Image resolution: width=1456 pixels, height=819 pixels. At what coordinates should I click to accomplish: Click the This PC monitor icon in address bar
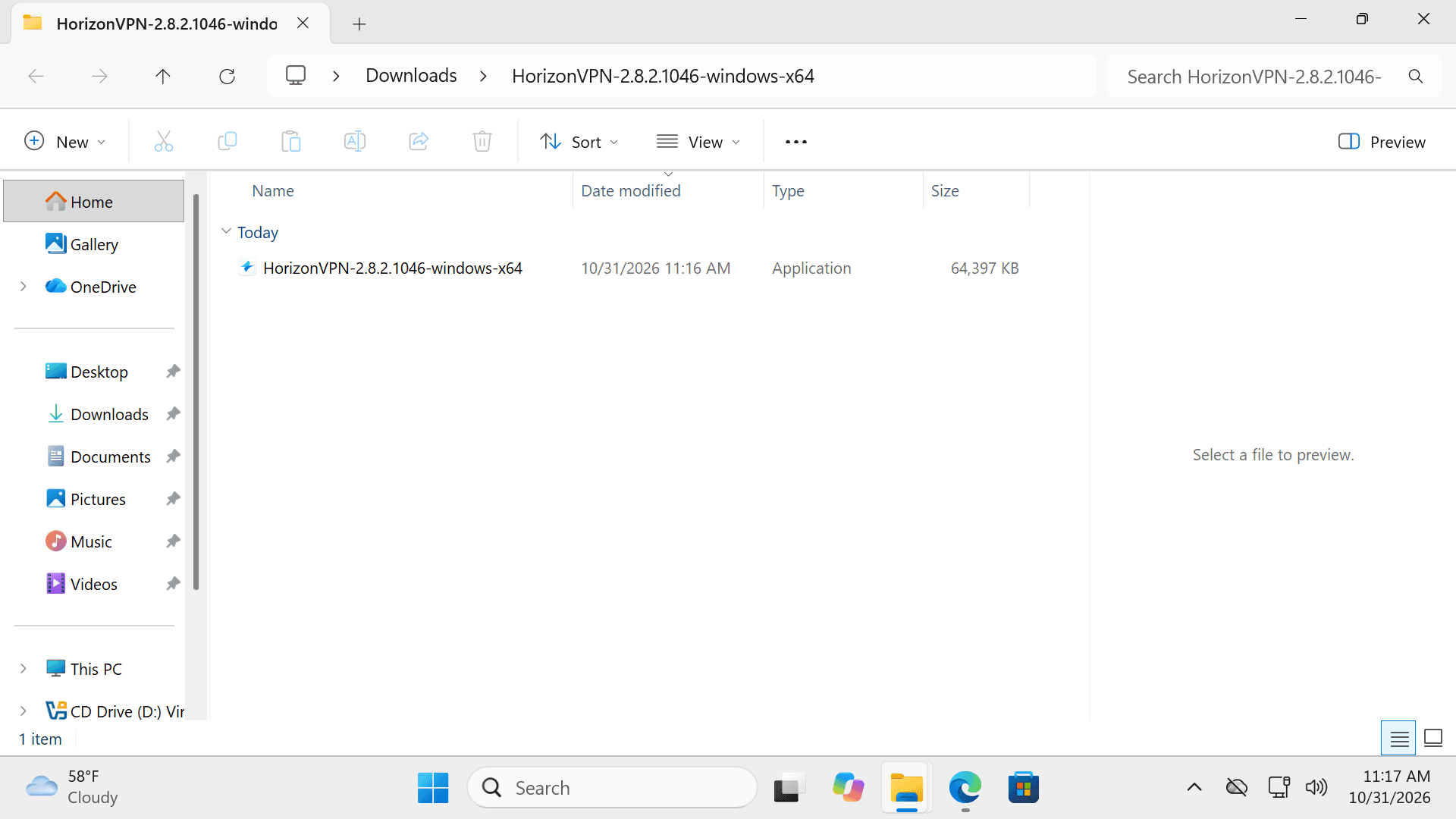tap(296, 75)
